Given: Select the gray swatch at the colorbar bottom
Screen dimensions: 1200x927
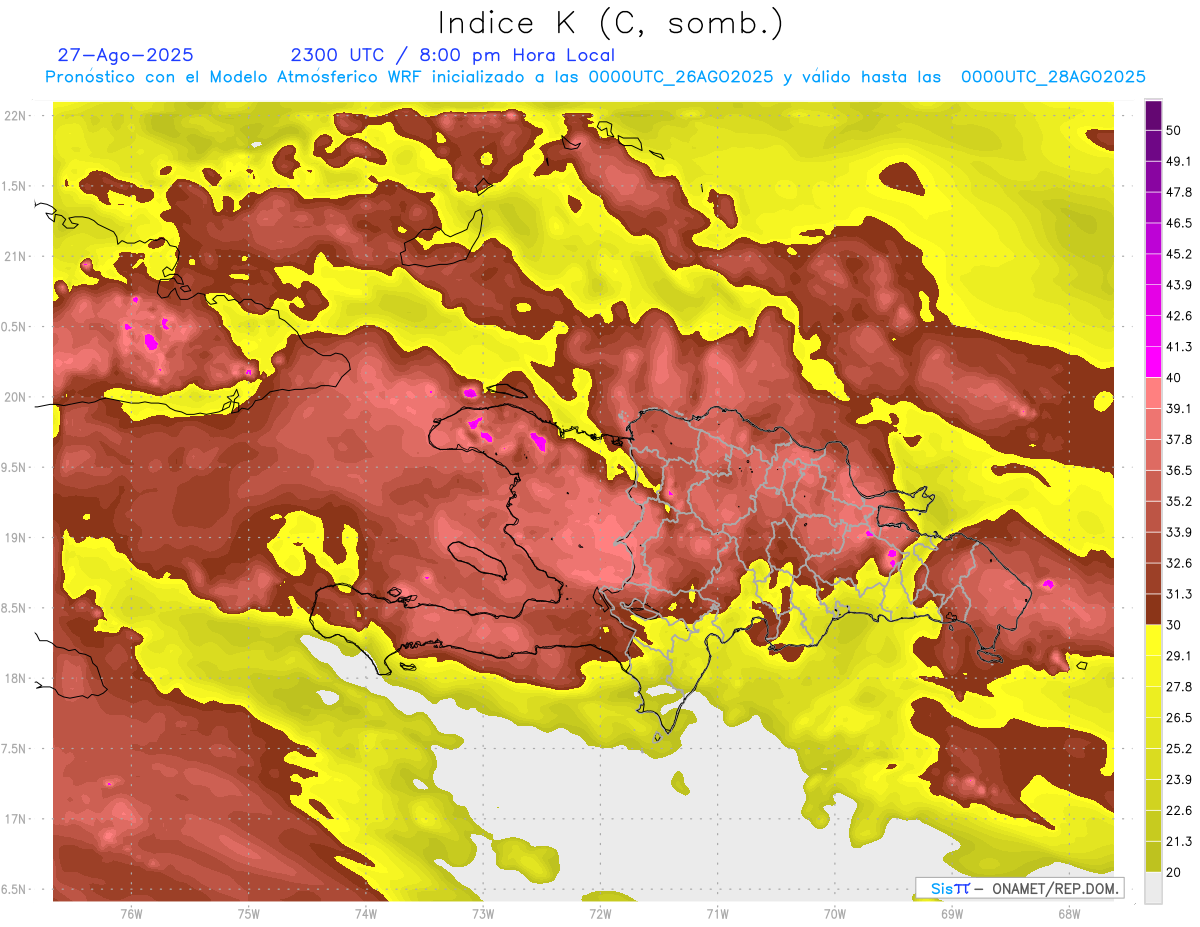Looking at the screenshot, I should pyautogui.click(x=1153, y=888).
